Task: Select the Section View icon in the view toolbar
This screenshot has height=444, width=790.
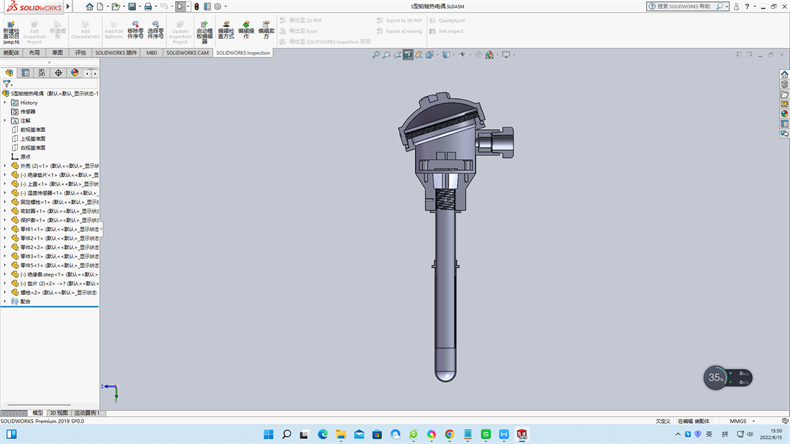Action: pos(408,55)
